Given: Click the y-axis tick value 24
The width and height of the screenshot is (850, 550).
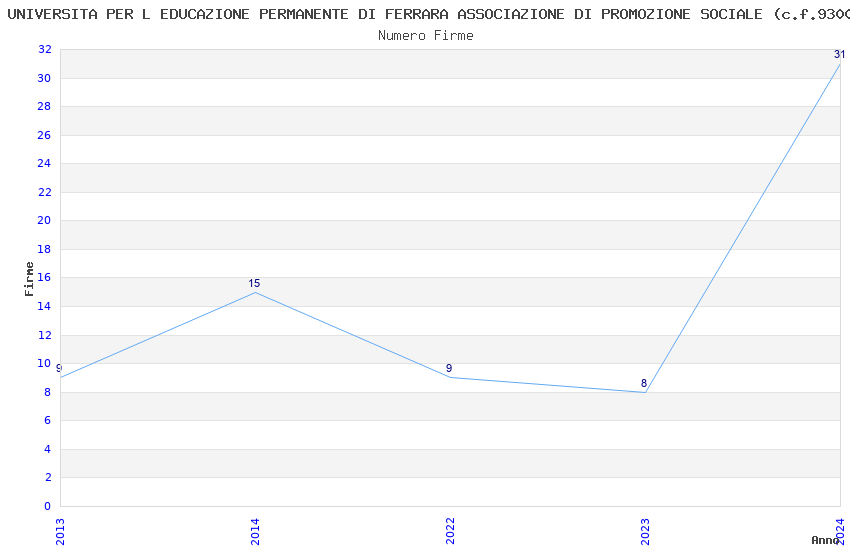Looking at the screenshot, I should click(44, 163).
